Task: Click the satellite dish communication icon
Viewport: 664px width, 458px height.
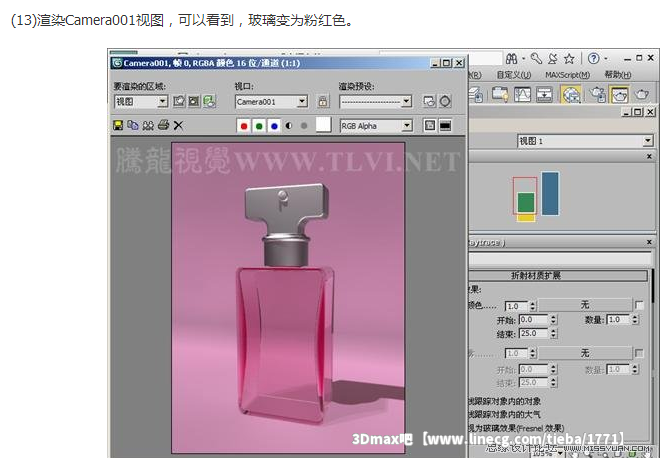Action: (x=553, y=58)
